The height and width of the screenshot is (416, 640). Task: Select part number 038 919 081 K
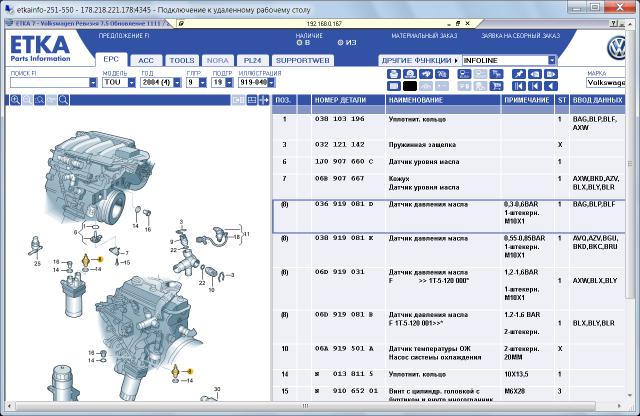pyautogui.click(x=344, y=238)
